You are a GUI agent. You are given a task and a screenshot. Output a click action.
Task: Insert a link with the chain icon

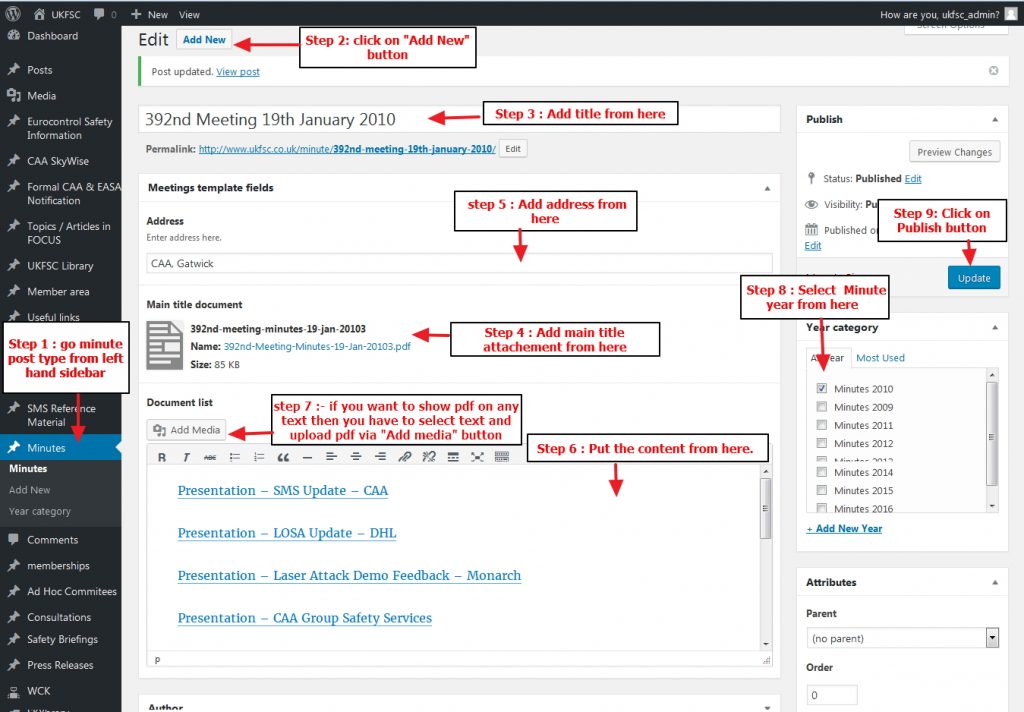point(405,457)
